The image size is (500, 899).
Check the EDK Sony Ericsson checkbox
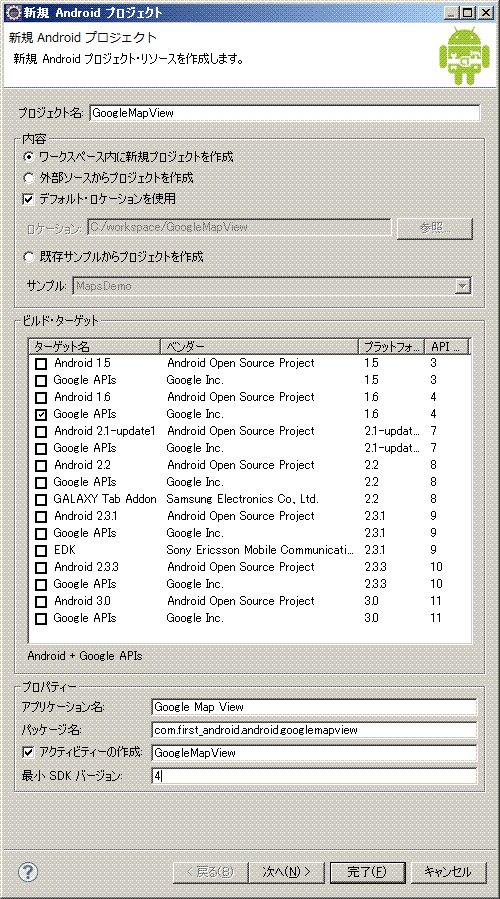coord(41,550)
